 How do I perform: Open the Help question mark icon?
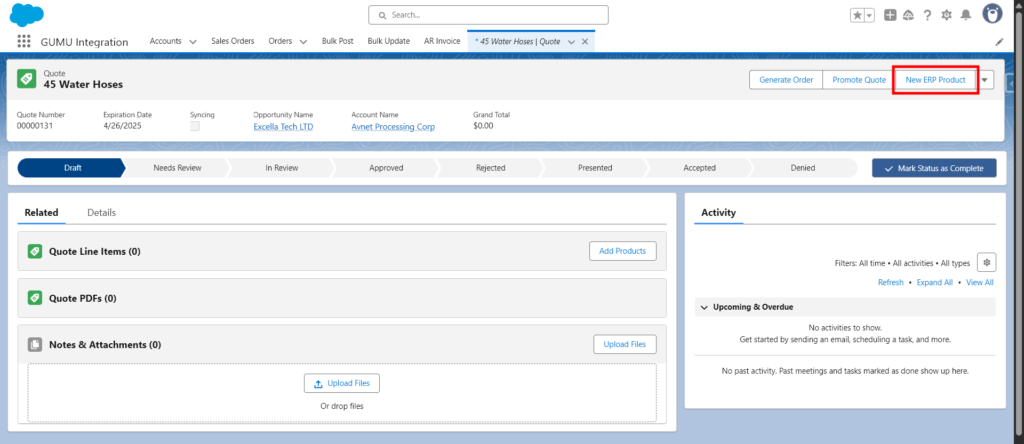pyautogui.click(x=927, y=15)
